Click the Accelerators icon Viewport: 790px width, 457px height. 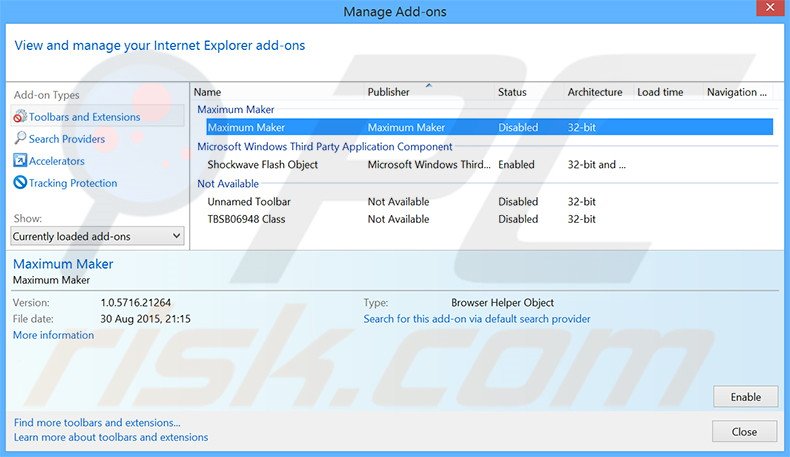pyautogui.click(x=20, y=161)
